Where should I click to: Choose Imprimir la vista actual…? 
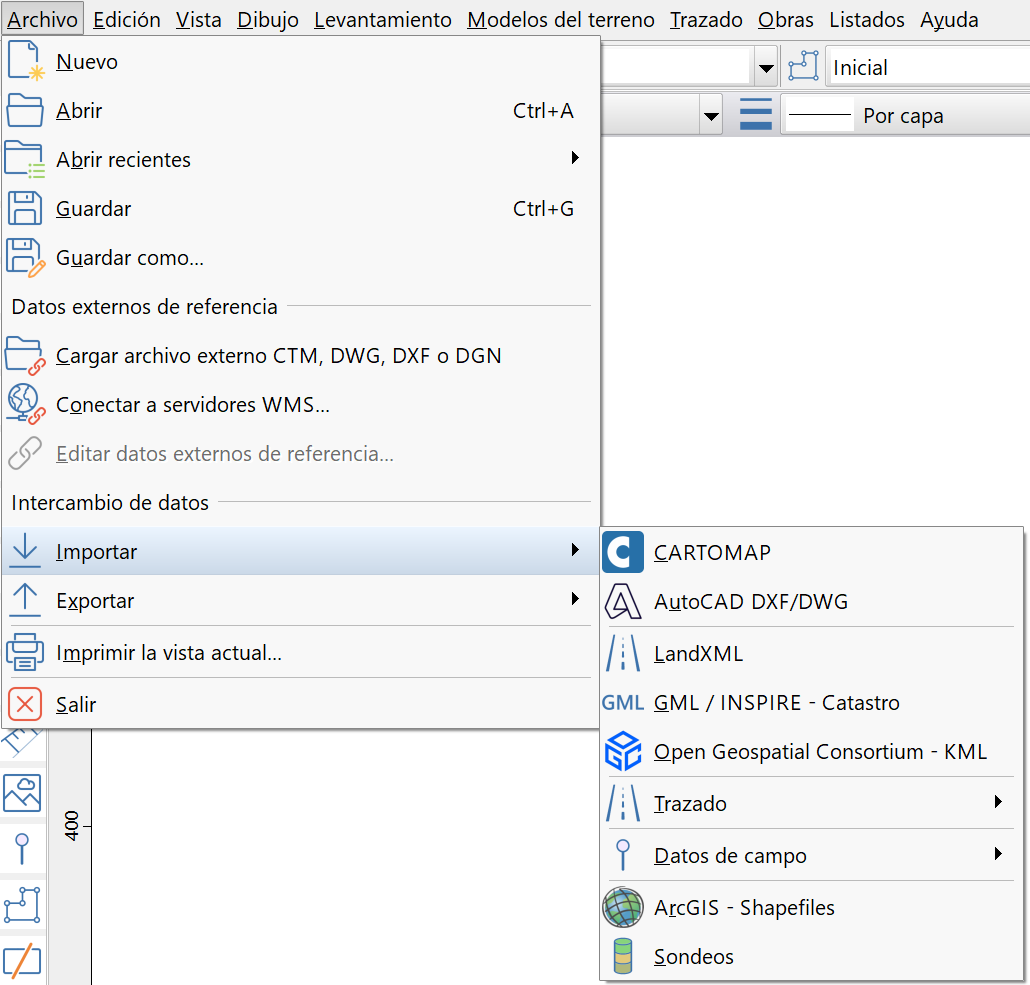click(x=169, y=654)
